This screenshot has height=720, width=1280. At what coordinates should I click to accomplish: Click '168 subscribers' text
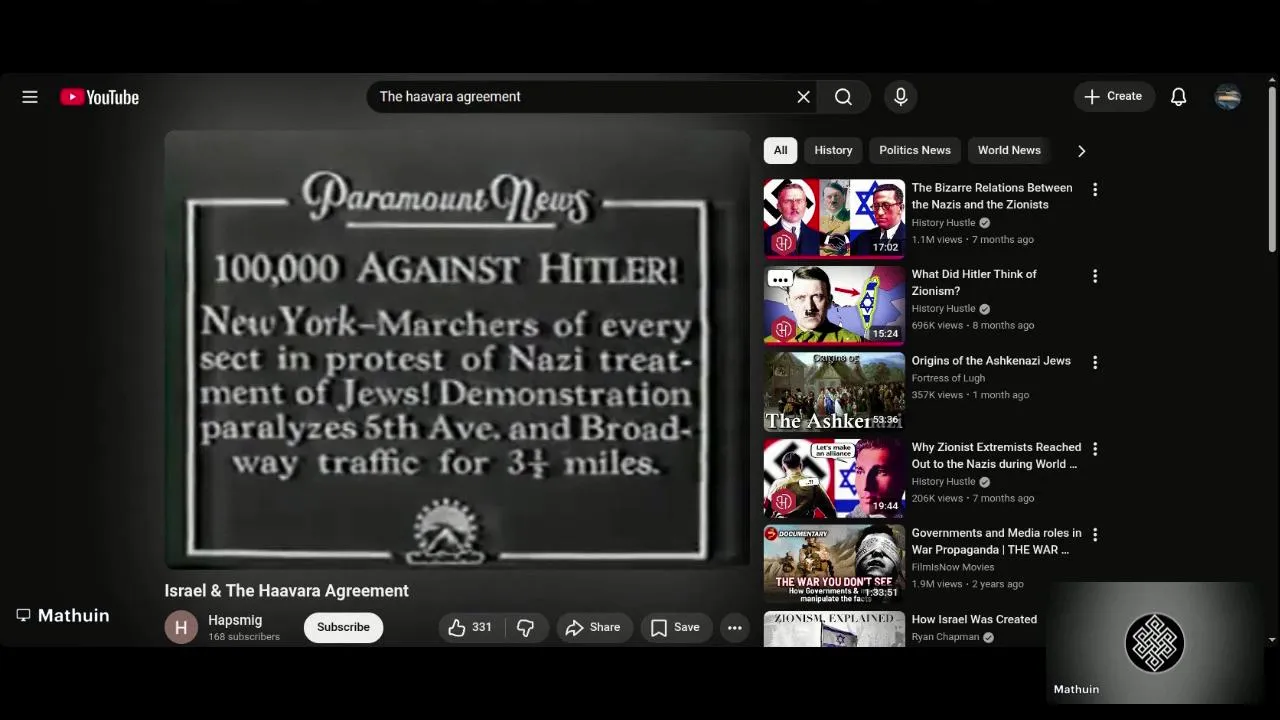pyautogui.click(x=244, y=637)
